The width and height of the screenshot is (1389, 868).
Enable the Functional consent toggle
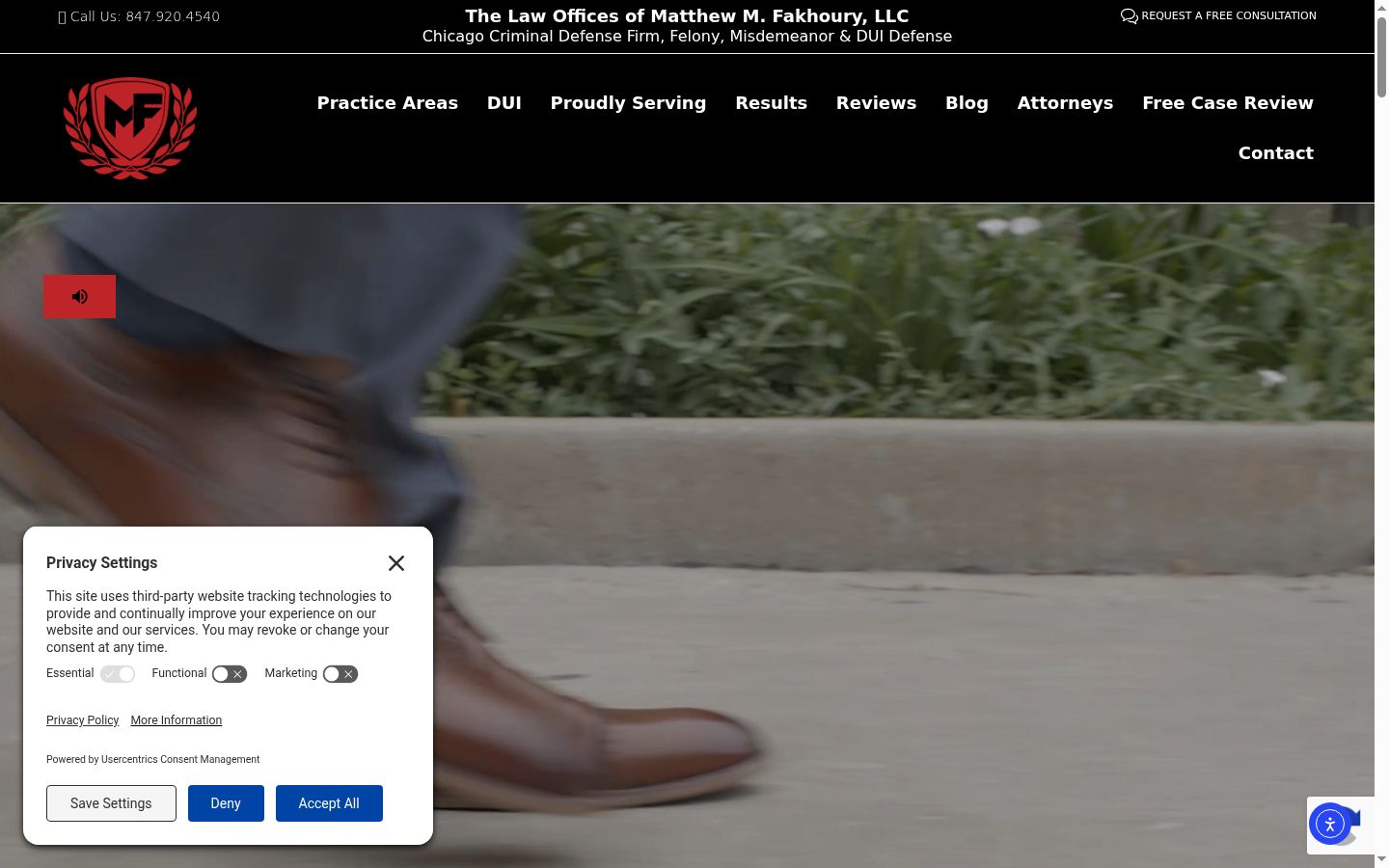230,674
